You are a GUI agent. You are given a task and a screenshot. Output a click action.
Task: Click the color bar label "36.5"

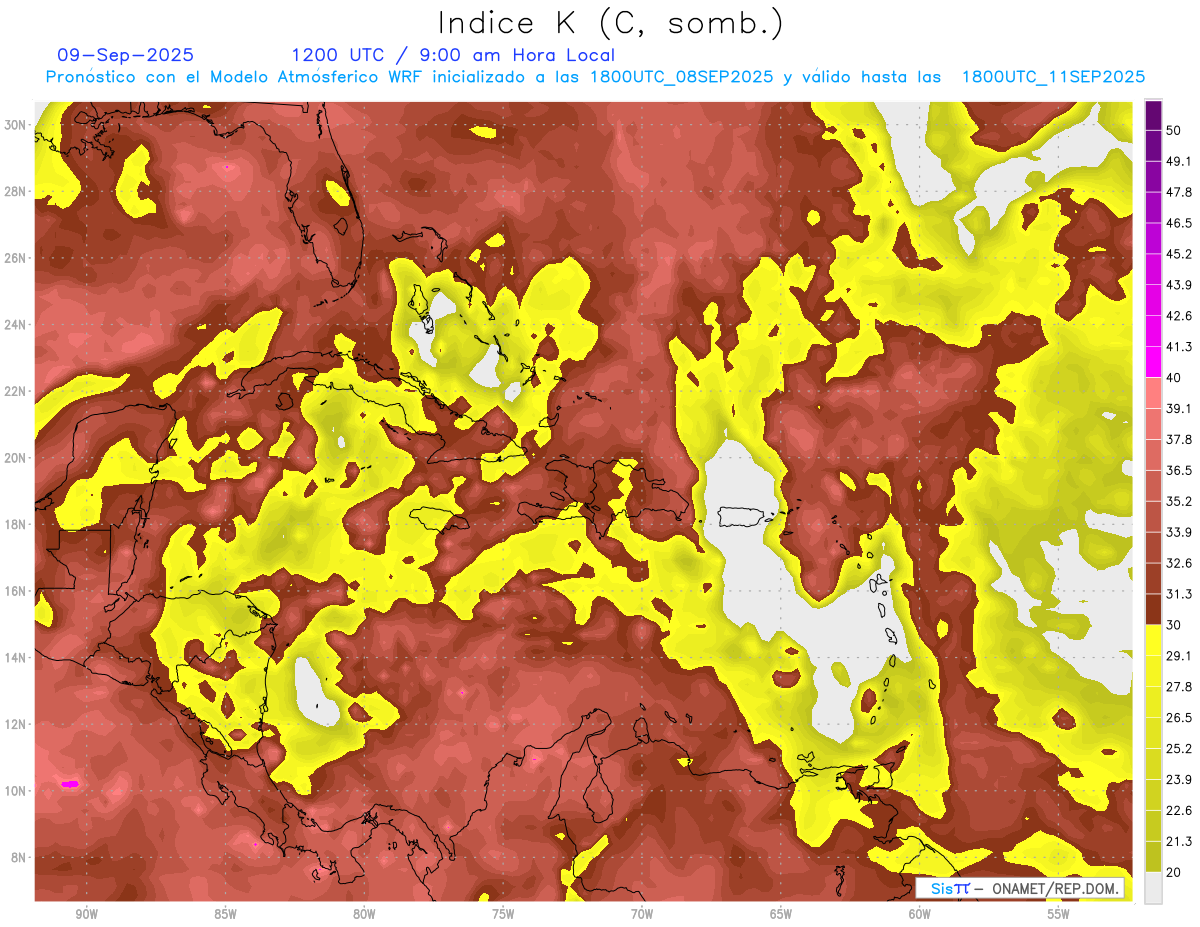coord(1179,471)
